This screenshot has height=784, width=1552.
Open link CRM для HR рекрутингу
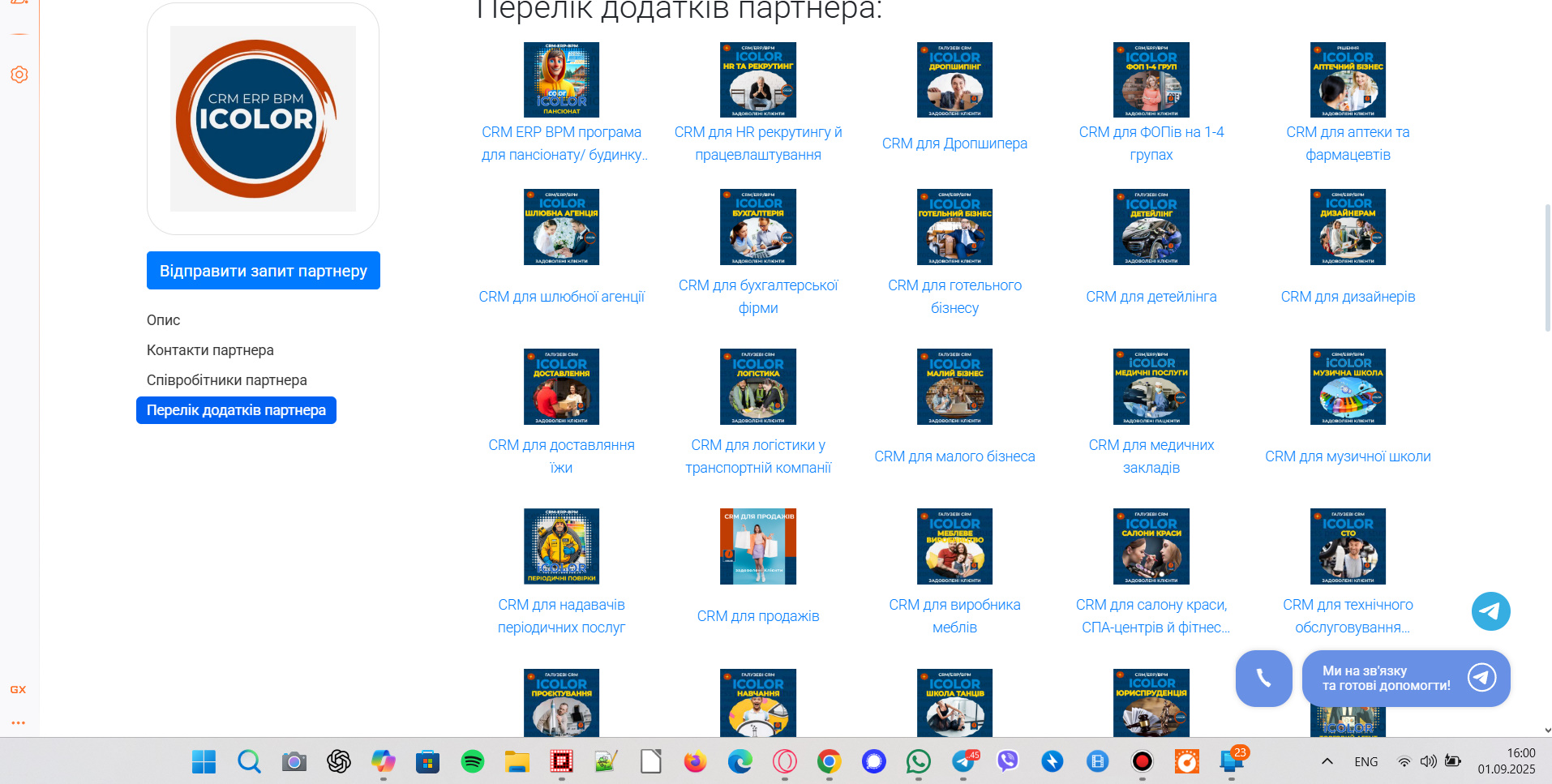coord(758,144)
